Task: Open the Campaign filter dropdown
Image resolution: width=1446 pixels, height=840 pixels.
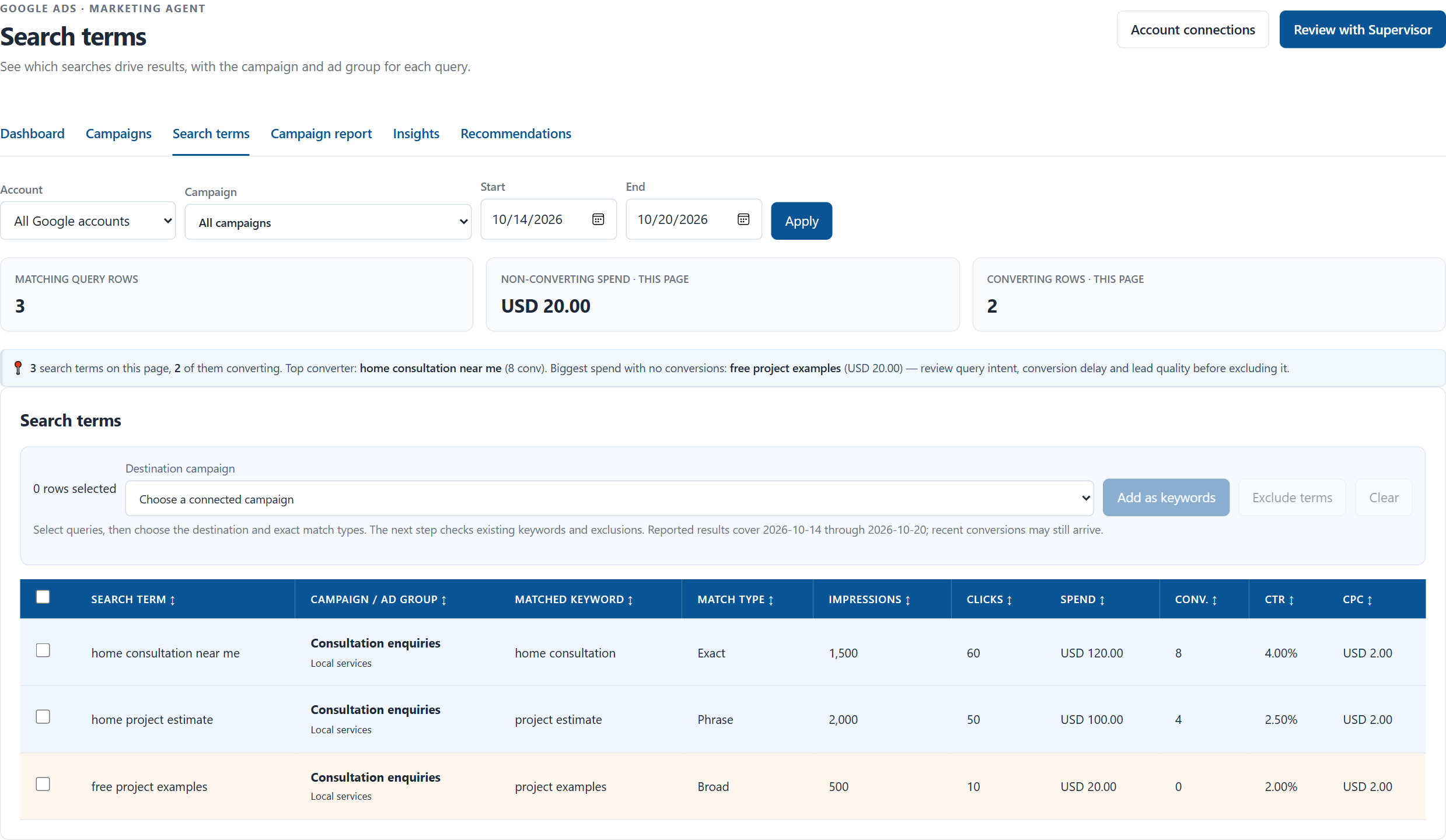Action: (x=328, y=222)
